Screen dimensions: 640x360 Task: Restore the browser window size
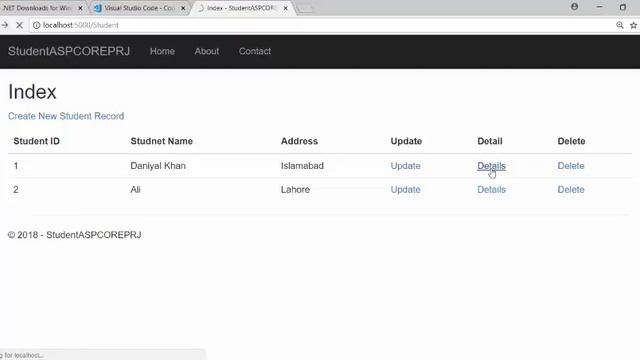click(x=623, y=7)
